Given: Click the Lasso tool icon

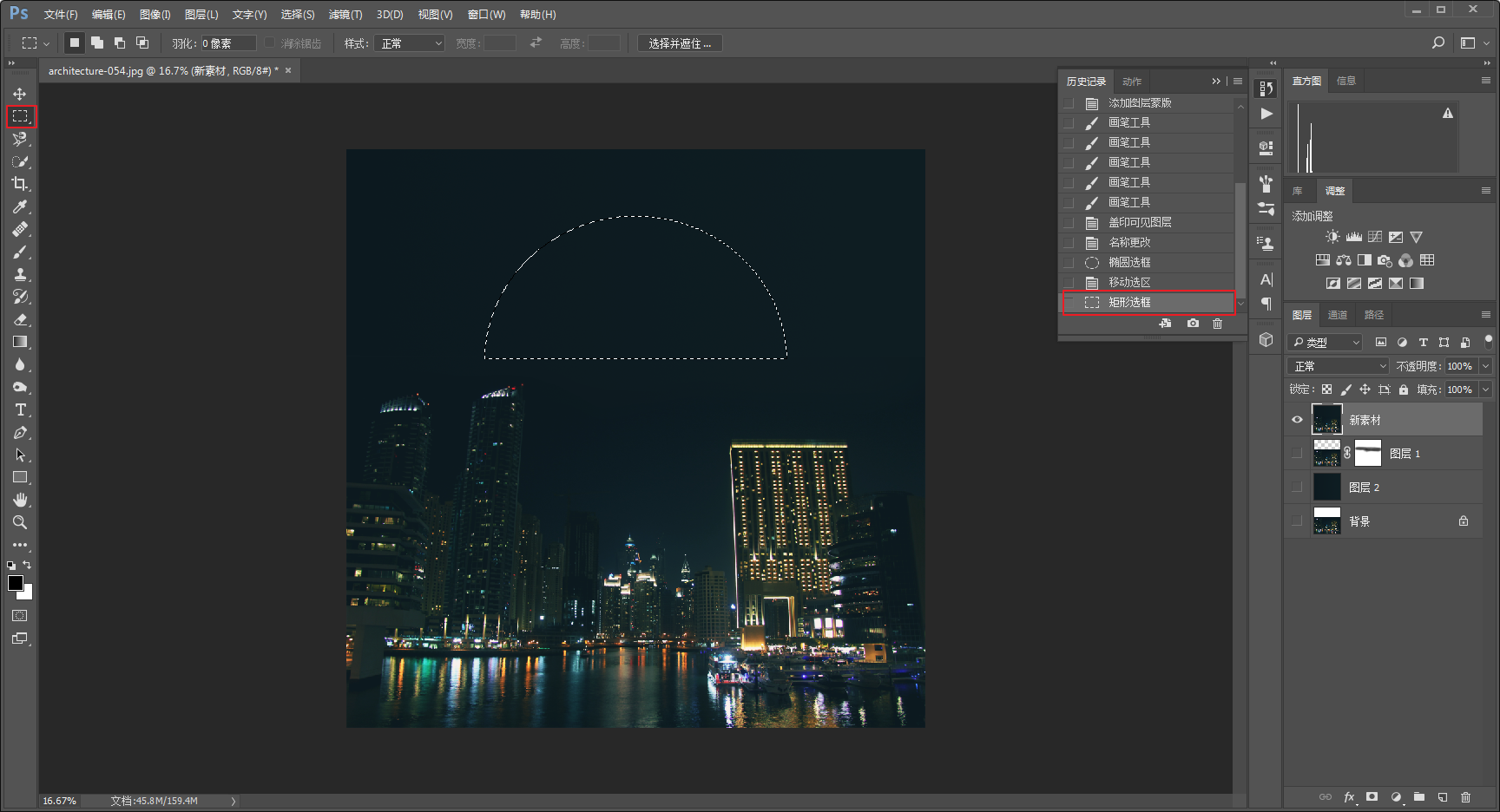Looking at the screenshot, I should (19, 139).
